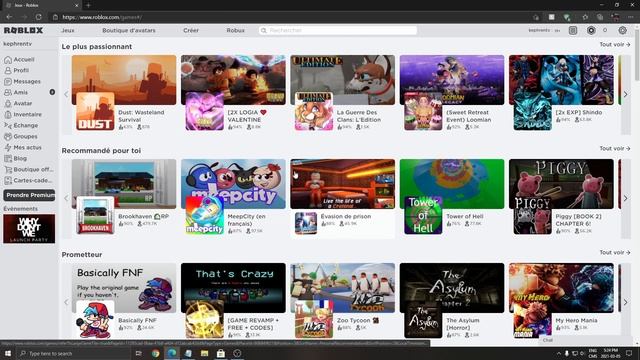The height and width of the screenshot is (360, 640).
Task: Open the settings gear in Roblox header
Action: point(622,31)
